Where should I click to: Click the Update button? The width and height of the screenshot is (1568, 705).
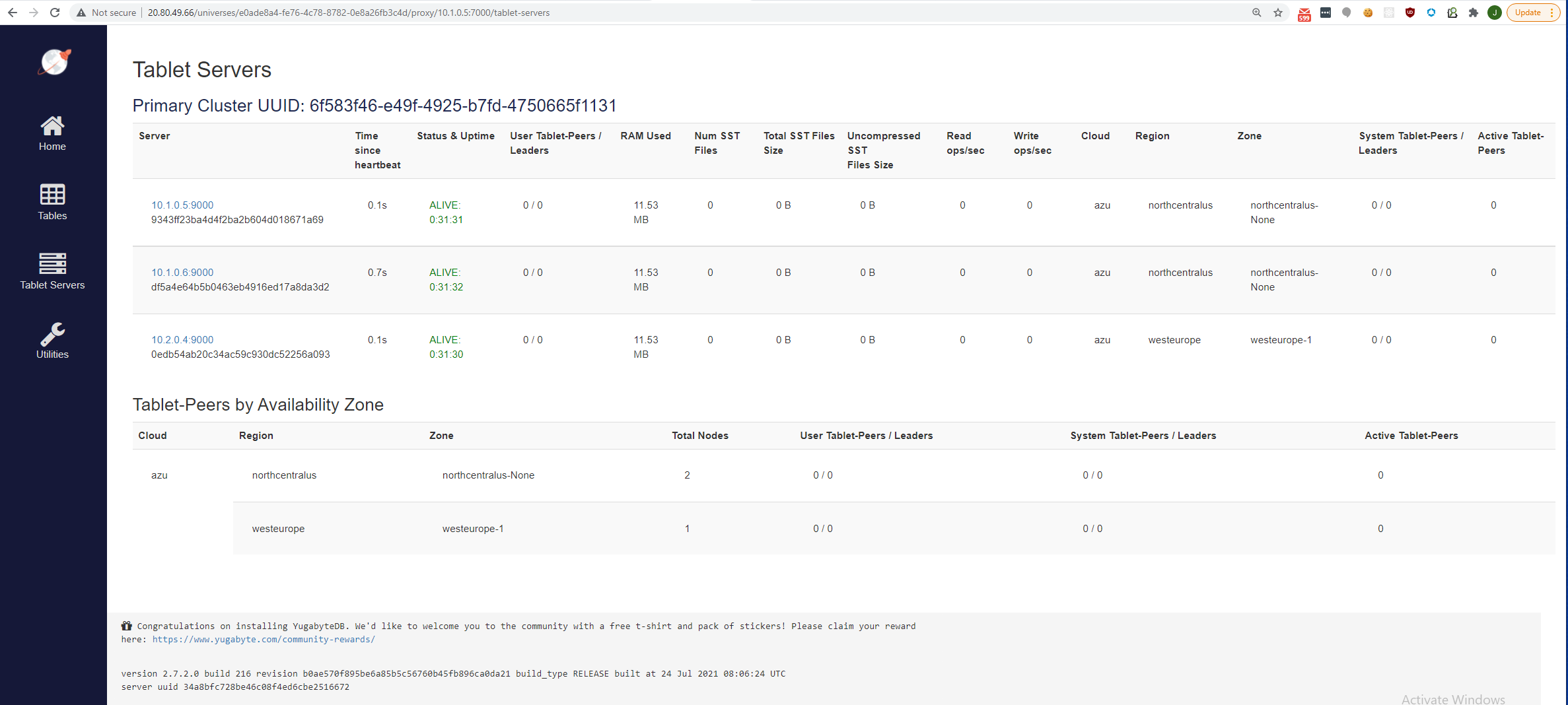(x=1528, y=12)
